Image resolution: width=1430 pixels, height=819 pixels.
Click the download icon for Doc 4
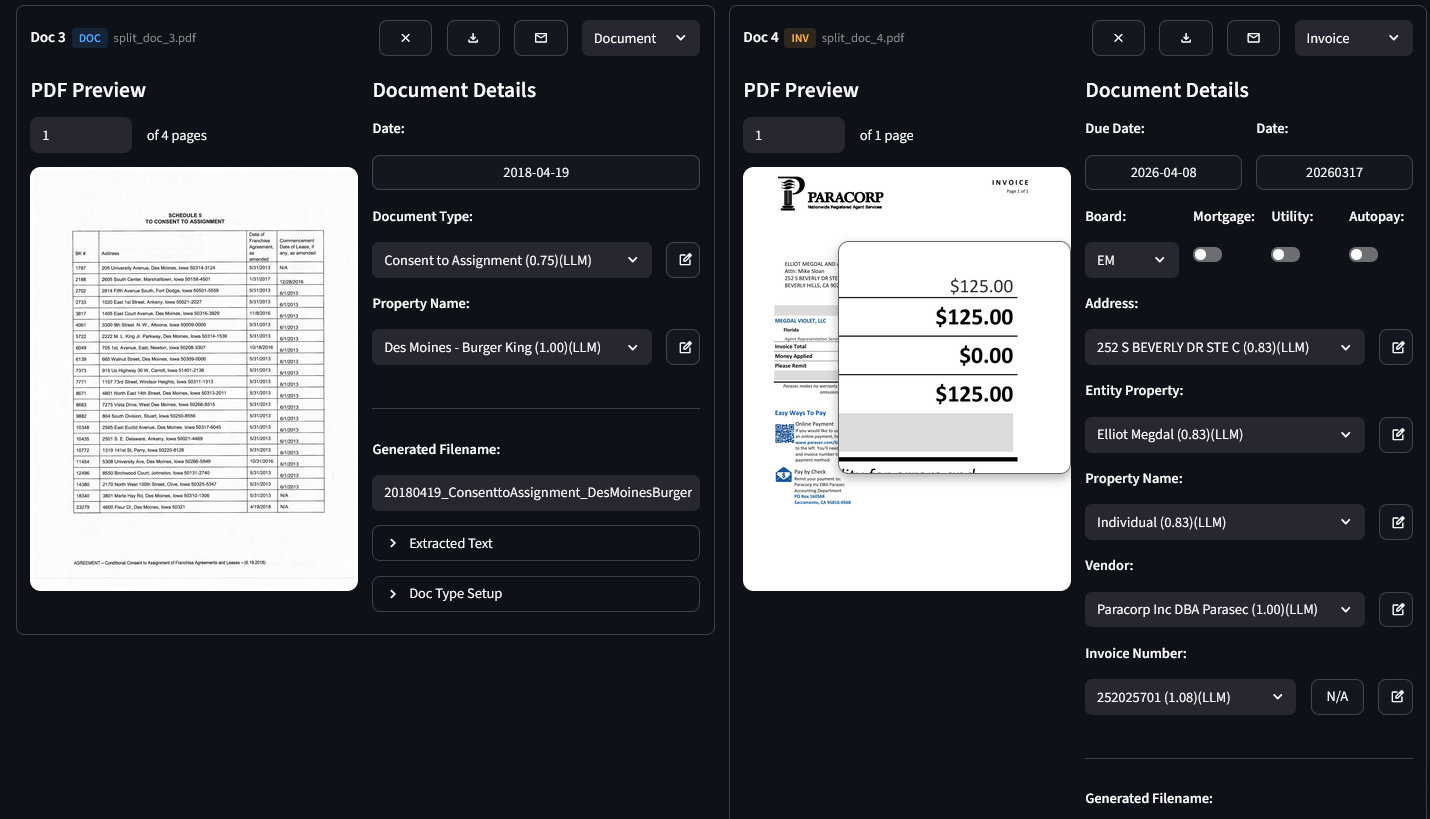tap(1186, 38)
